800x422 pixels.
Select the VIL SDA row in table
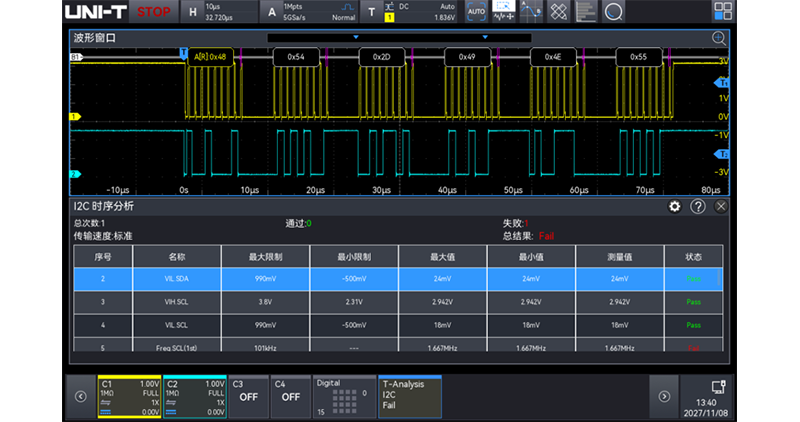396,279
